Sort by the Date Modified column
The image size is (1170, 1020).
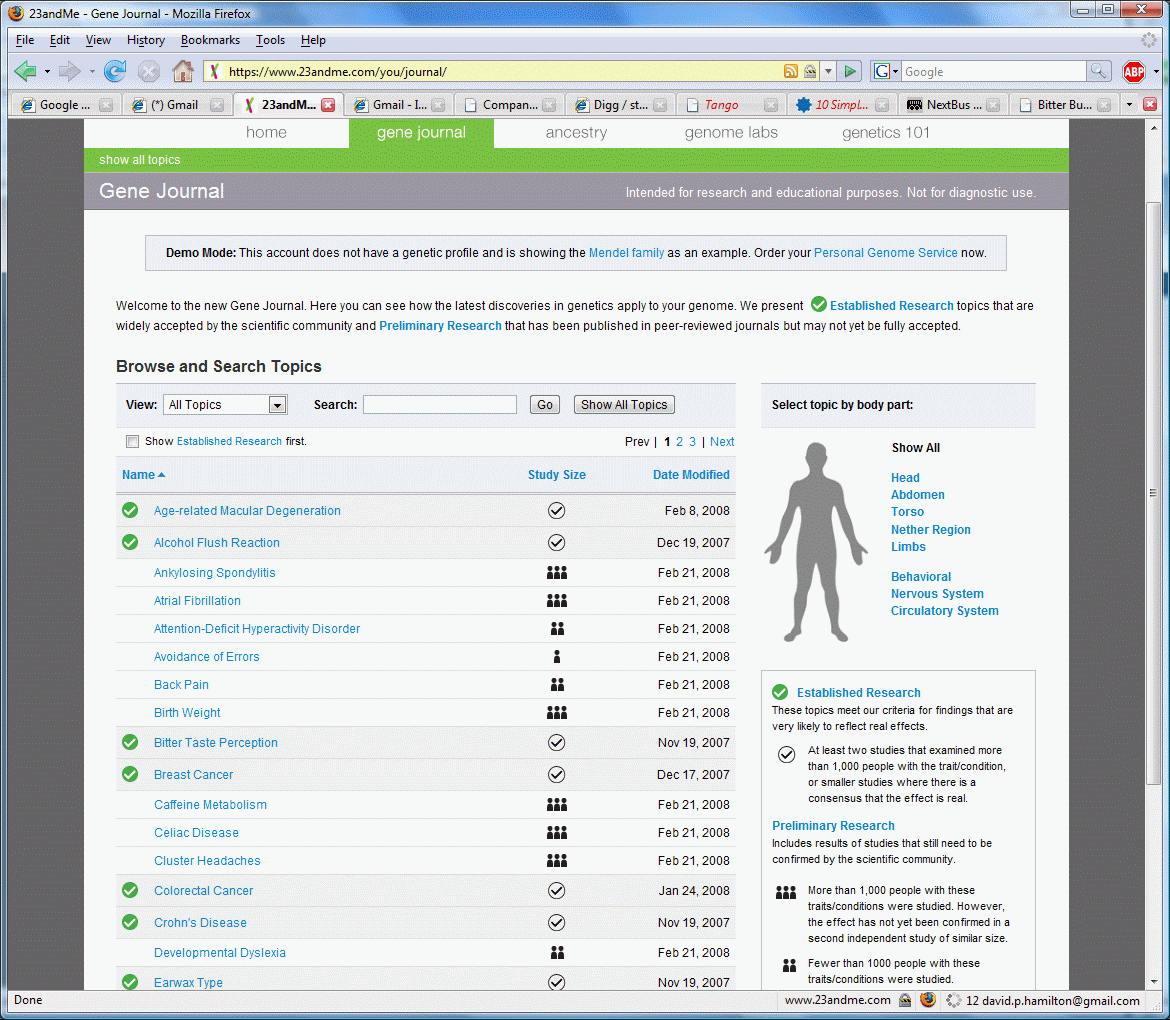pos(691,475)
